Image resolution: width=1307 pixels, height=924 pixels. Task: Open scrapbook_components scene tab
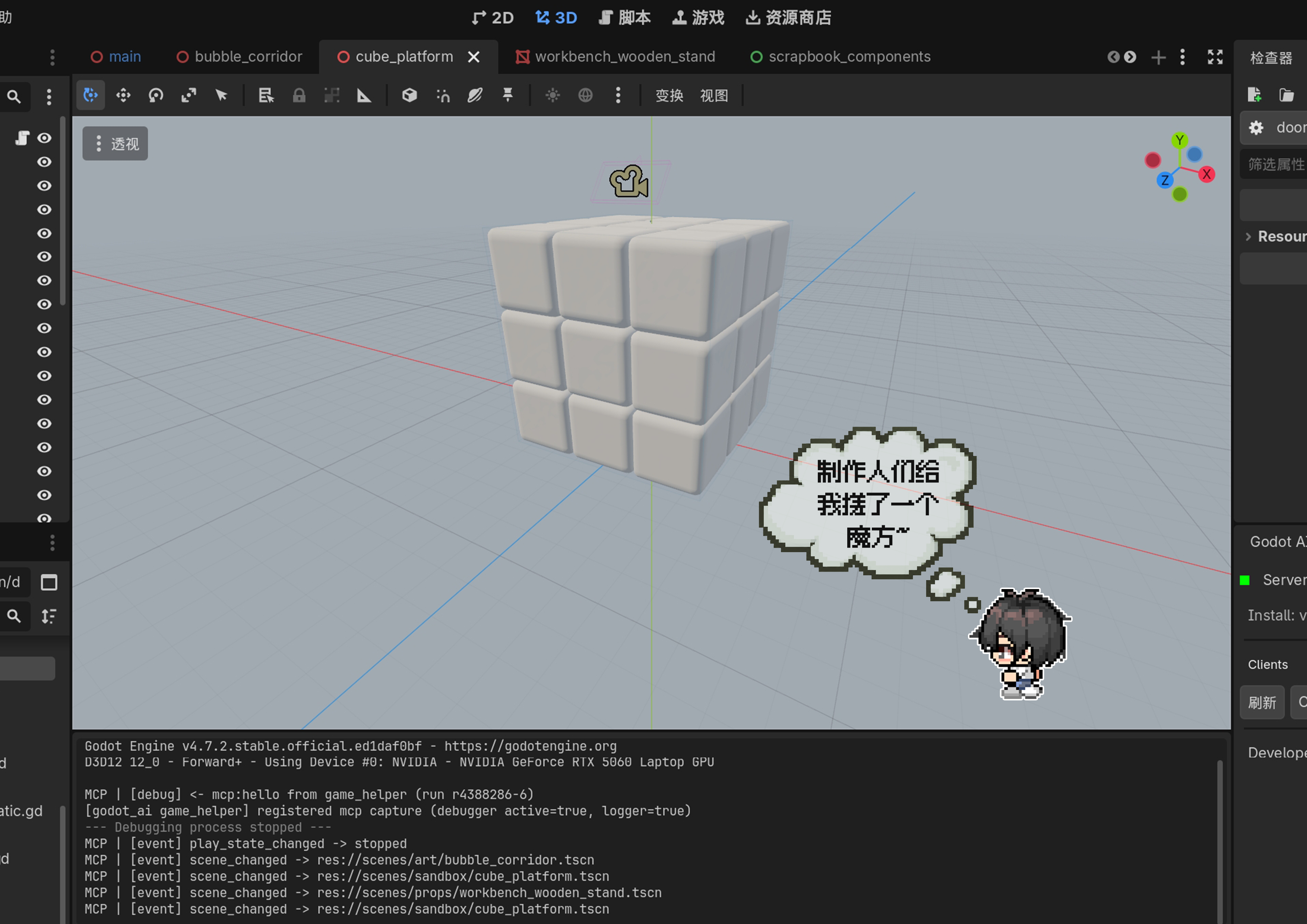(841, 57)
